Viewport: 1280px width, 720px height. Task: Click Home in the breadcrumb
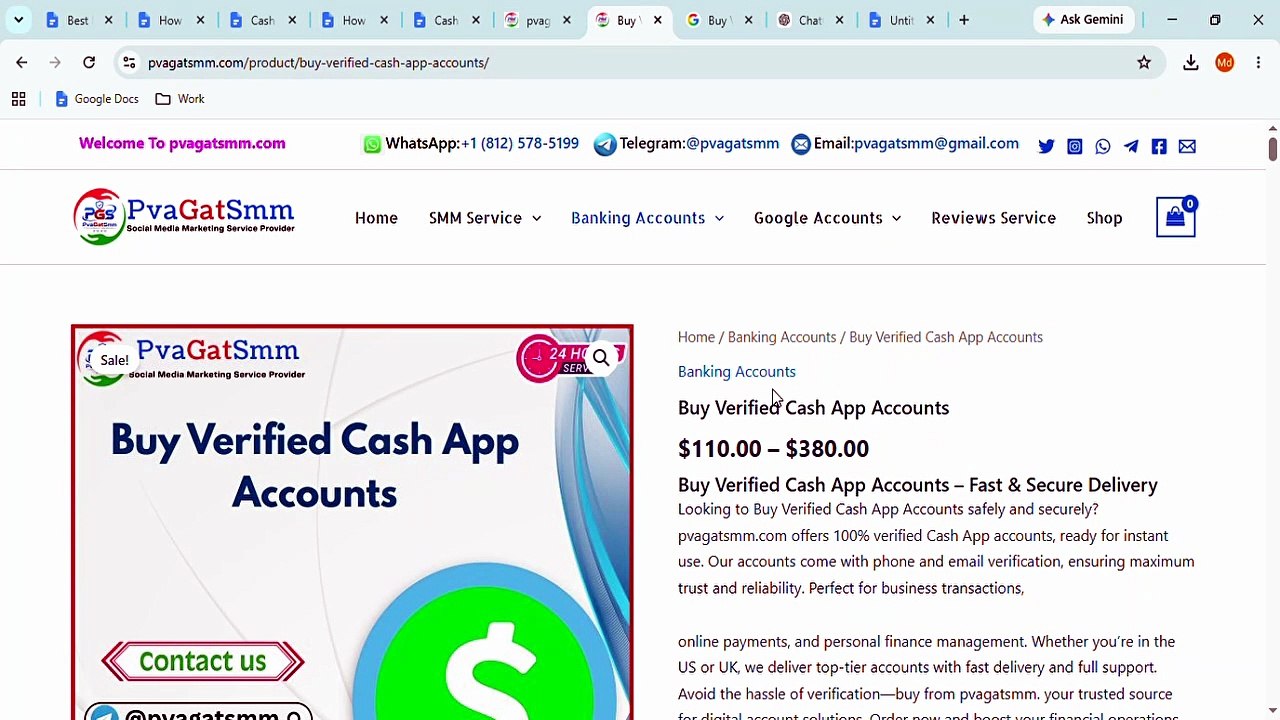click(696, 337)
